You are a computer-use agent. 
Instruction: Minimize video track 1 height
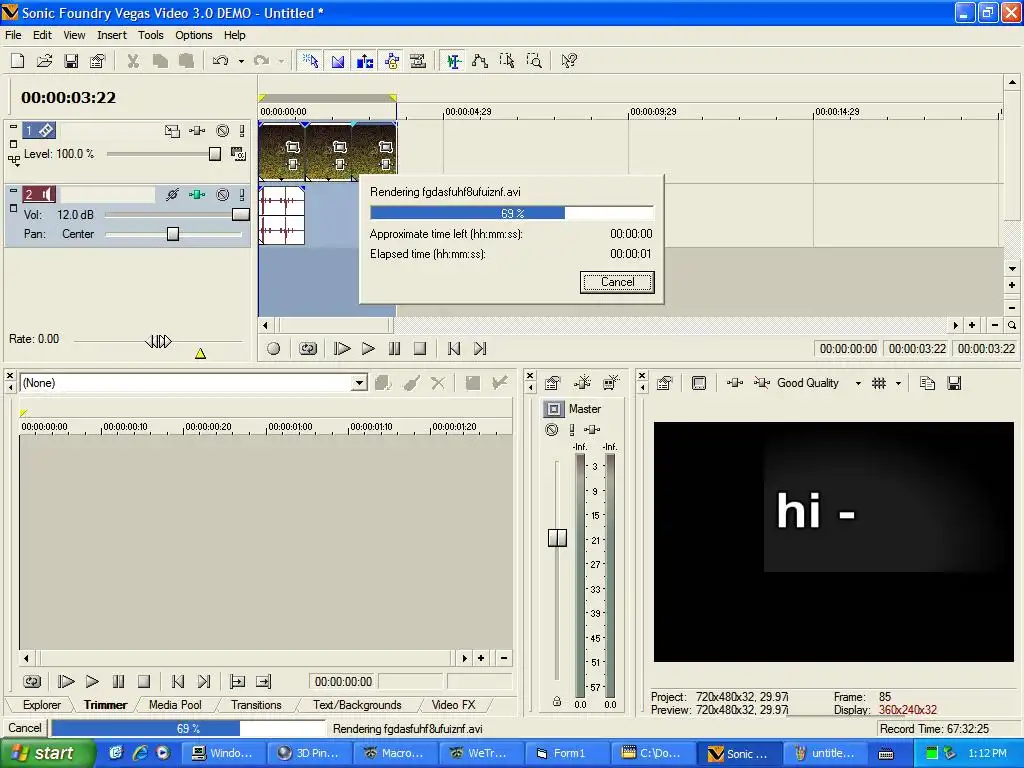(x=13, y=127)
